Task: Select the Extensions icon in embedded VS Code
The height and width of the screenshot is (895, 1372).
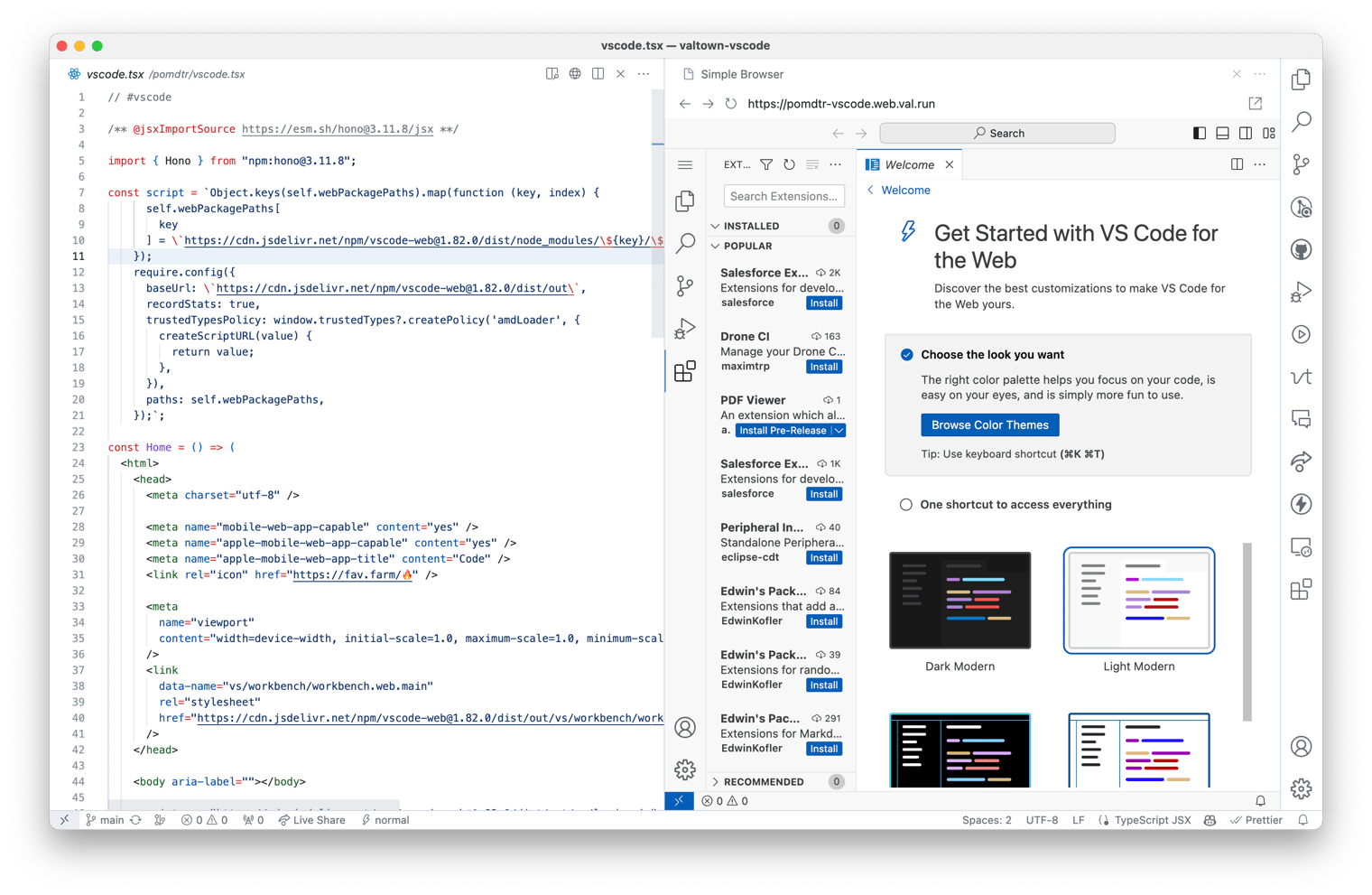Action: tap(685, 371)
